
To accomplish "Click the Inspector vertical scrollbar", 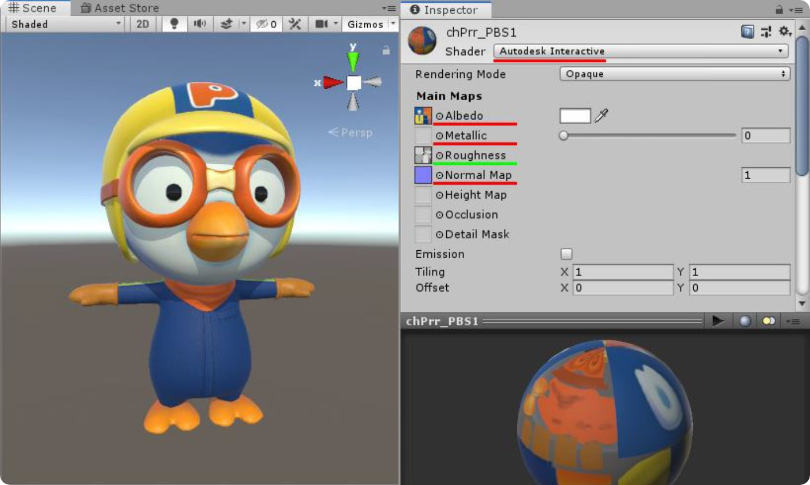I will coord(802,106).
